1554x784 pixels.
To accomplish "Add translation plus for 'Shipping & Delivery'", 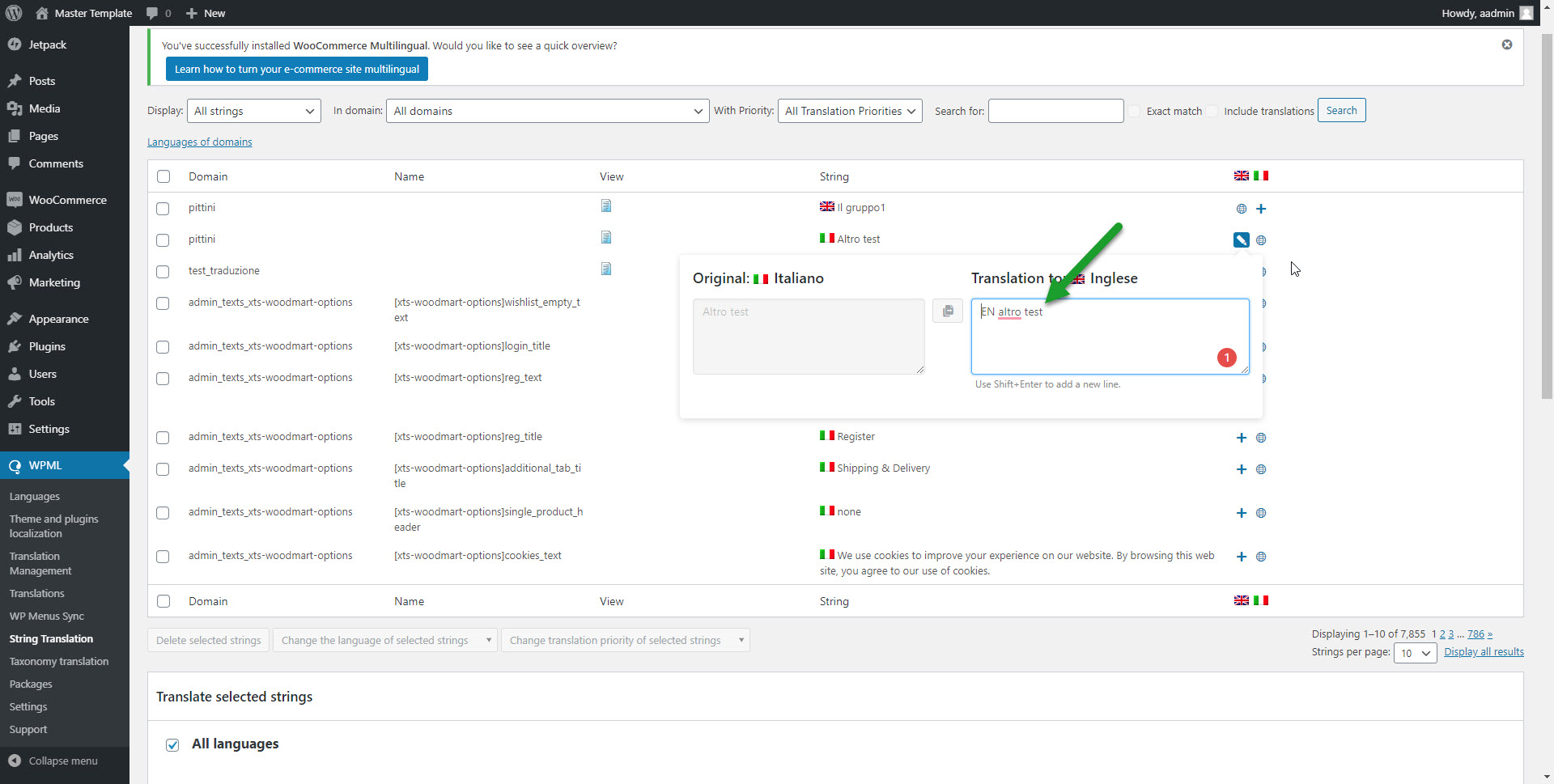I will tap(1242, 469).
